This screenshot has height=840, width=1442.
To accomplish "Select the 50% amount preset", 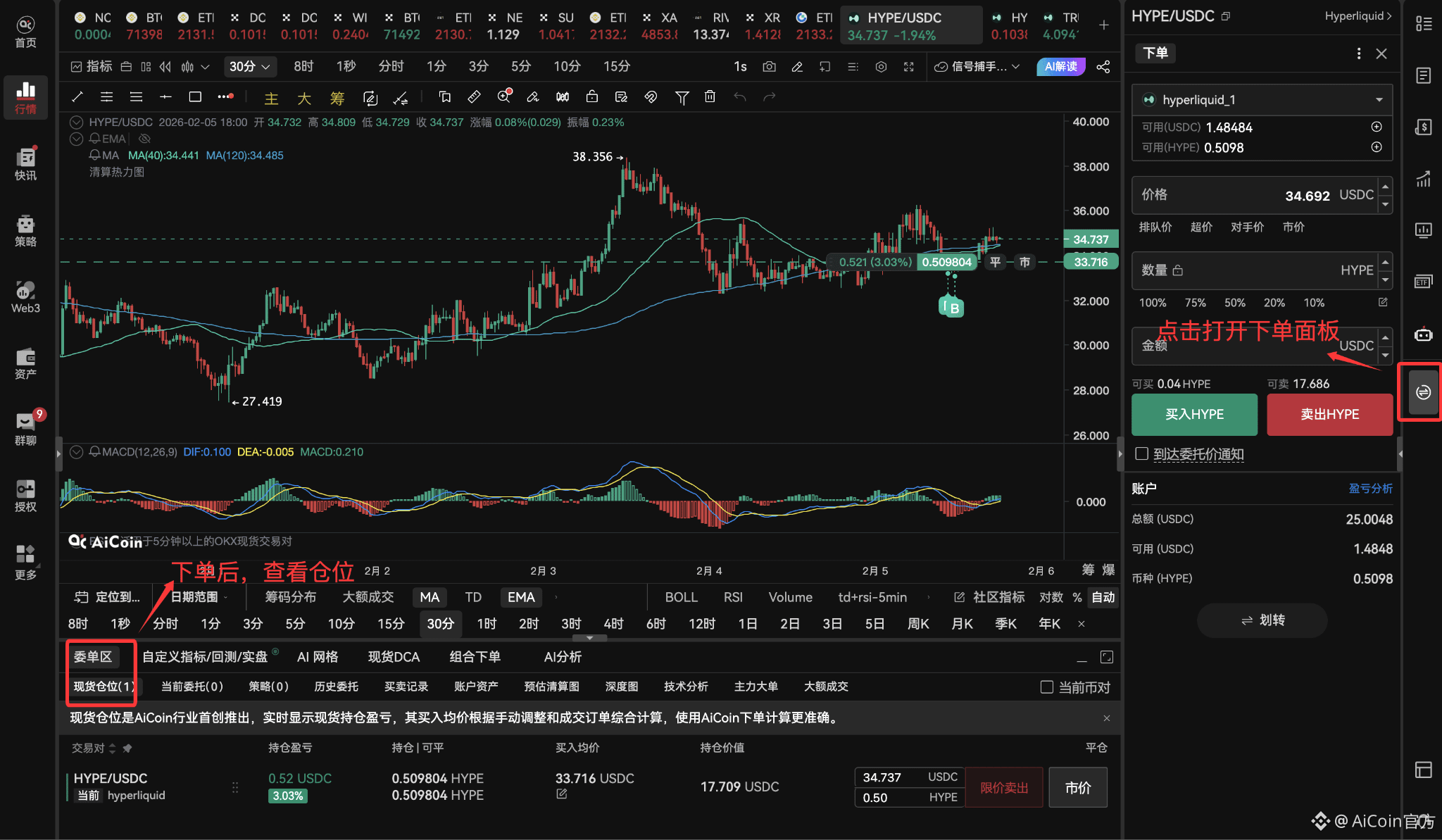I will click(x=1236, y=303).
